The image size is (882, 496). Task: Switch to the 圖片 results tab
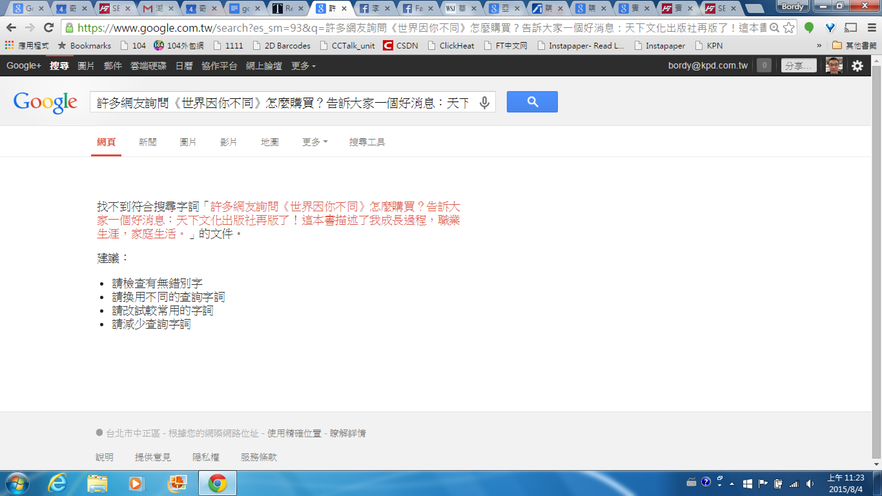[188, 142]
